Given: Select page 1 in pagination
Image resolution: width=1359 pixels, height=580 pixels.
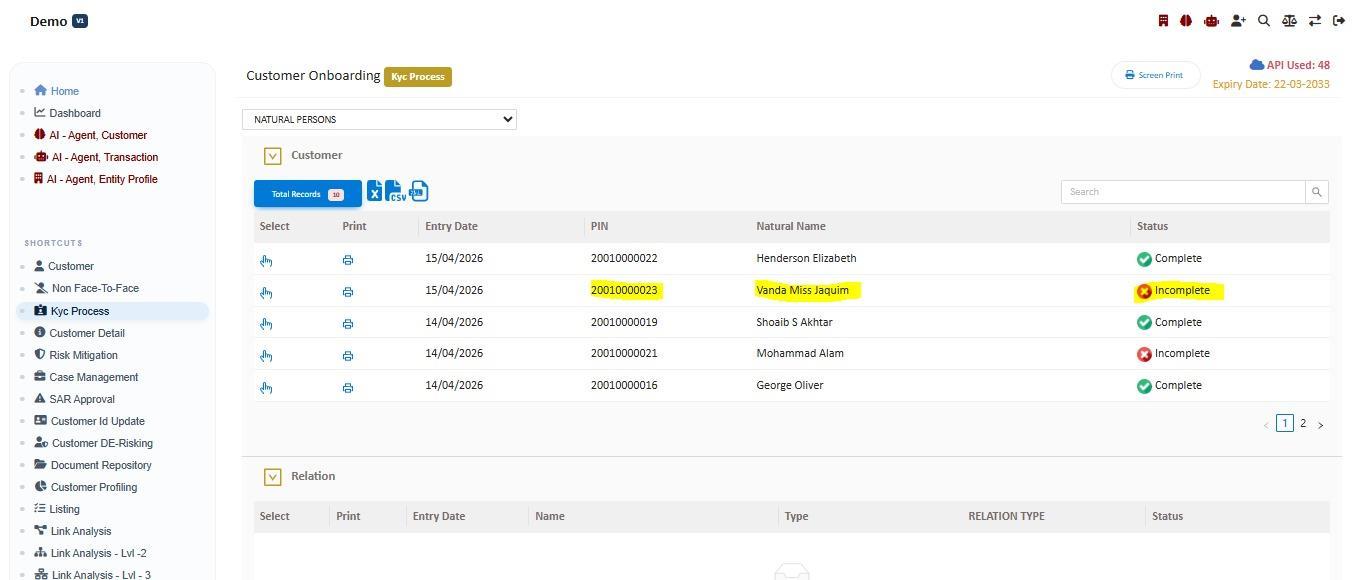Looking at the screenshot, I should [1285, 424].
